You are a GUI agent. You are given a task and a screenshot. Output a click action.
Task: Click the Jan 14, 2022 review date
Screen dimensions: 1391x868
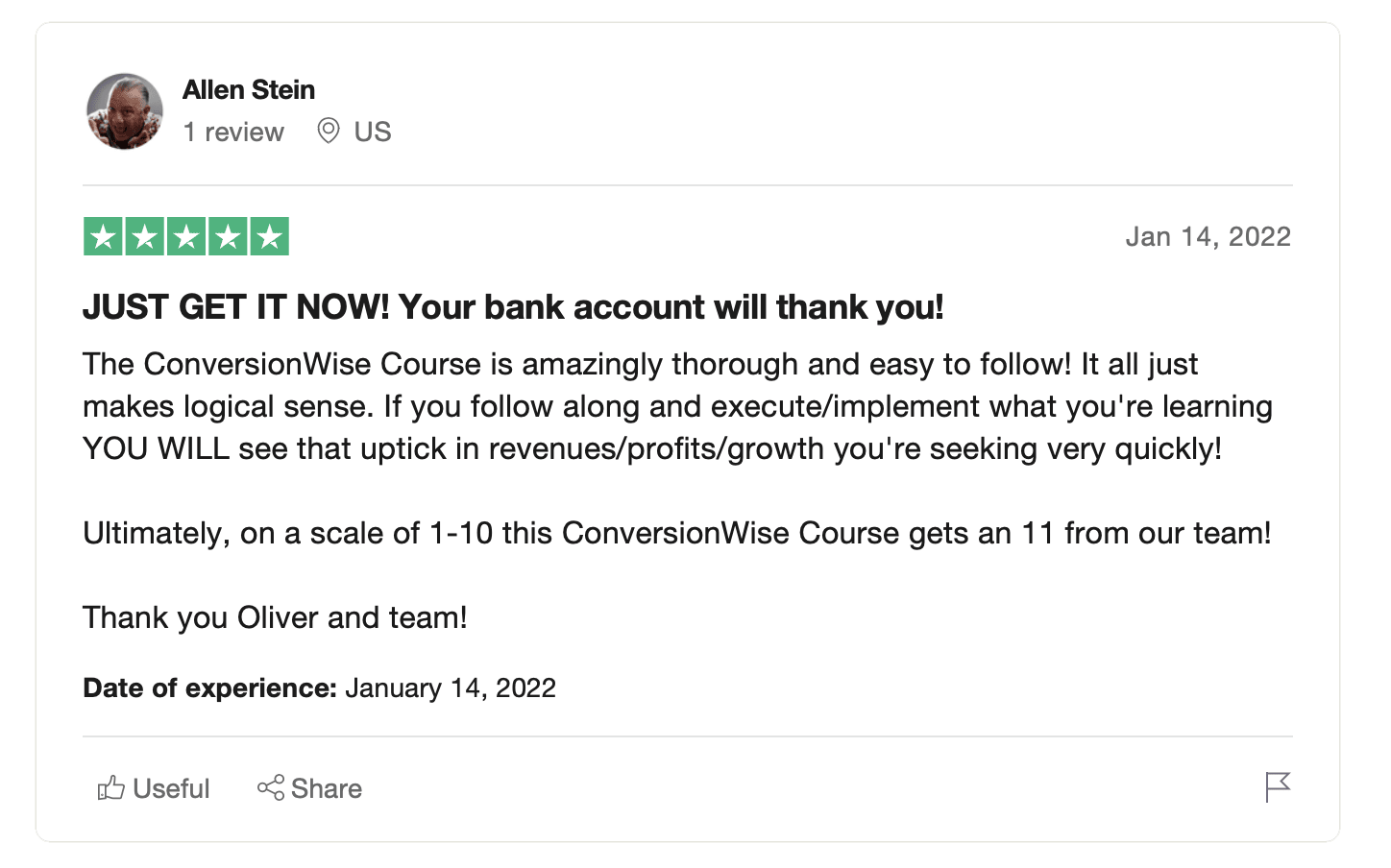click(1208, 237)
